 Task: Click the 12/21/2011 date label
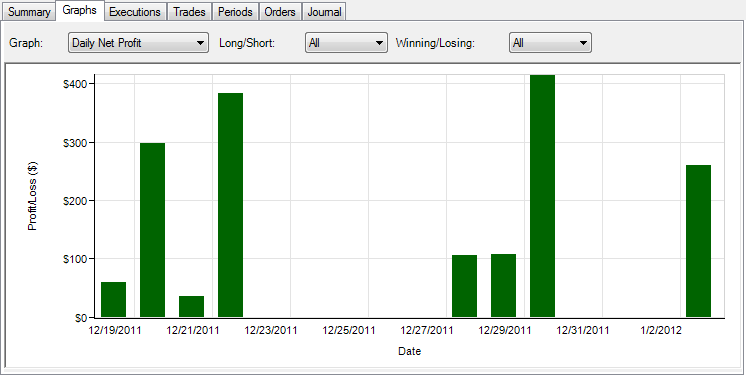click(193, 330)
